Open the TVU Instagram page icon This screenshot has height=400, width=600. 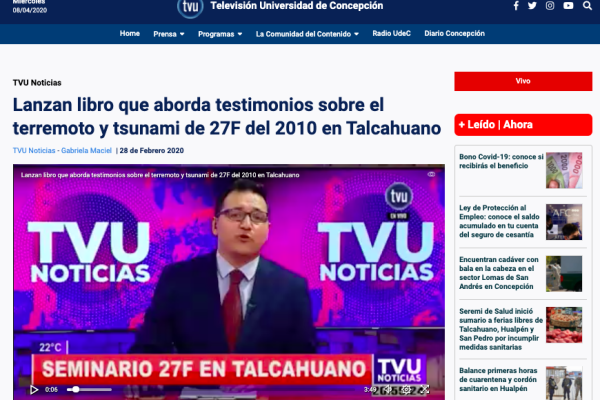click(x=550, y=6)
